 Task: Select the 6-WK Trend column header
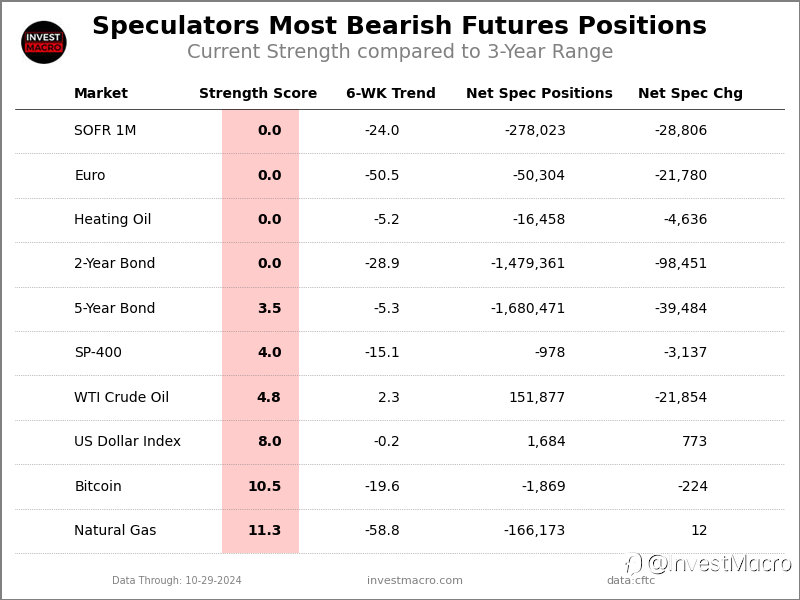(x=391, y=94)
